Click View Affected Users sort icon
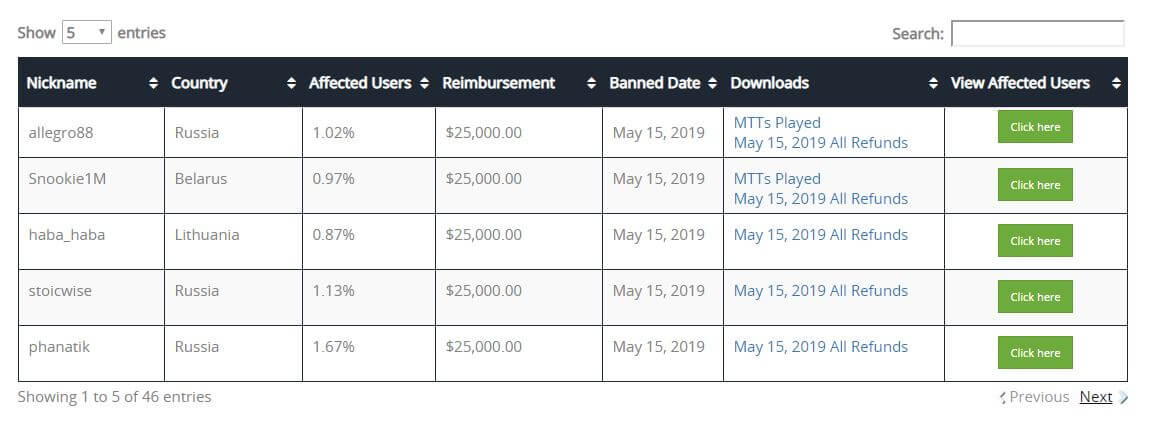The height and width of the screenshot is (436, 1158). (x=1116, y=83)
